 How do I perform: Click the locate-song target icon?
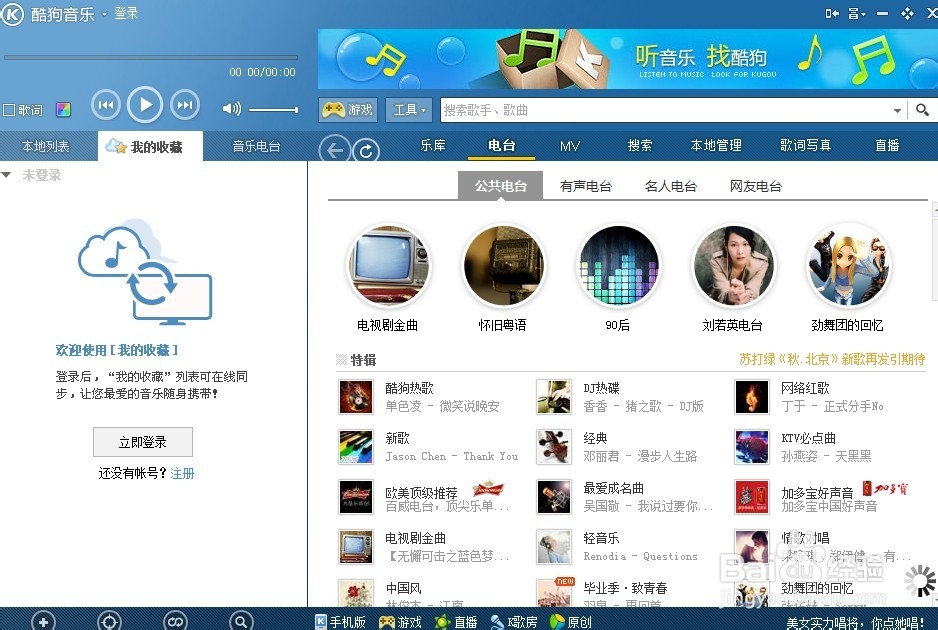[x=109, y=622]
